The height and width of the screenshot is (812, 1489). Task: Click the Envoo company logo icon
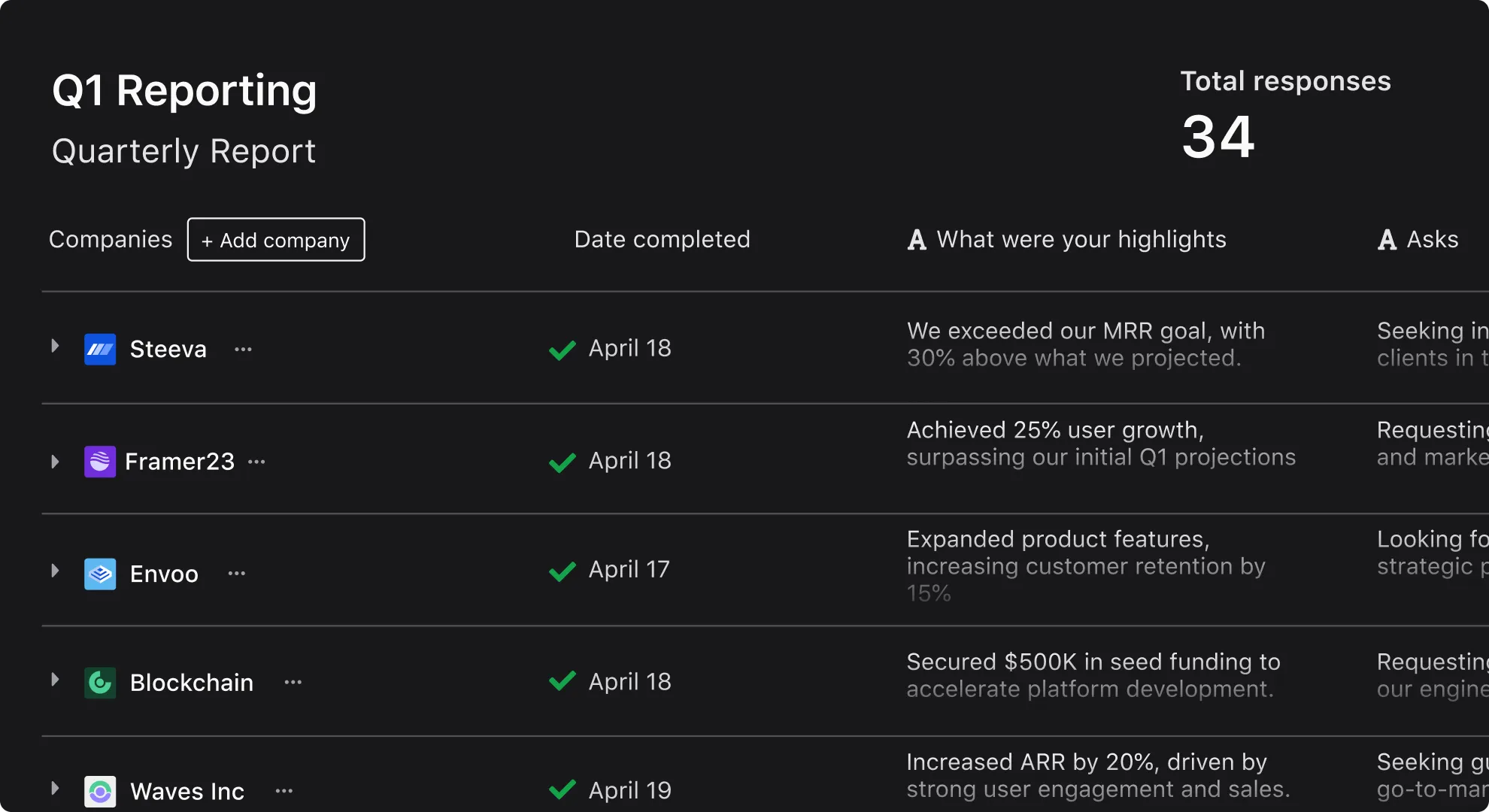click(x=100, y=573)
